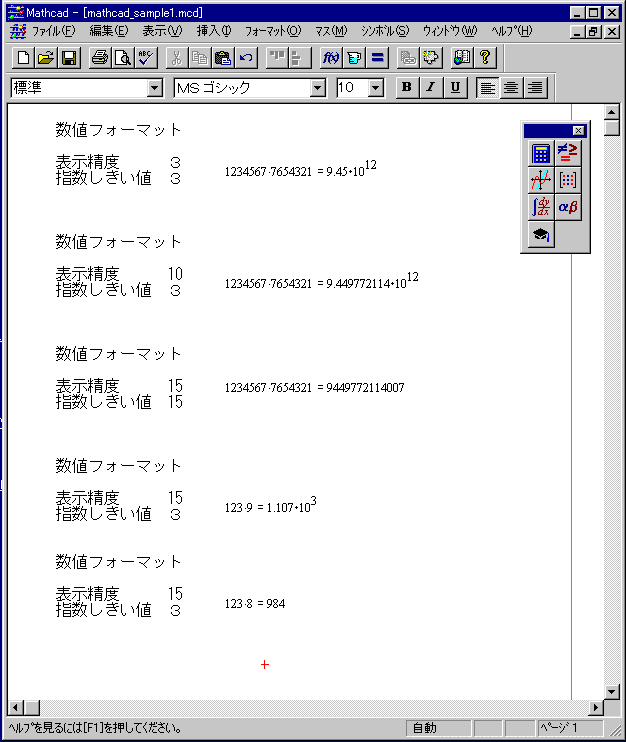626x742 pixels.
Task: Expand the style dropdown showing 標準
Action: [154, 88]
